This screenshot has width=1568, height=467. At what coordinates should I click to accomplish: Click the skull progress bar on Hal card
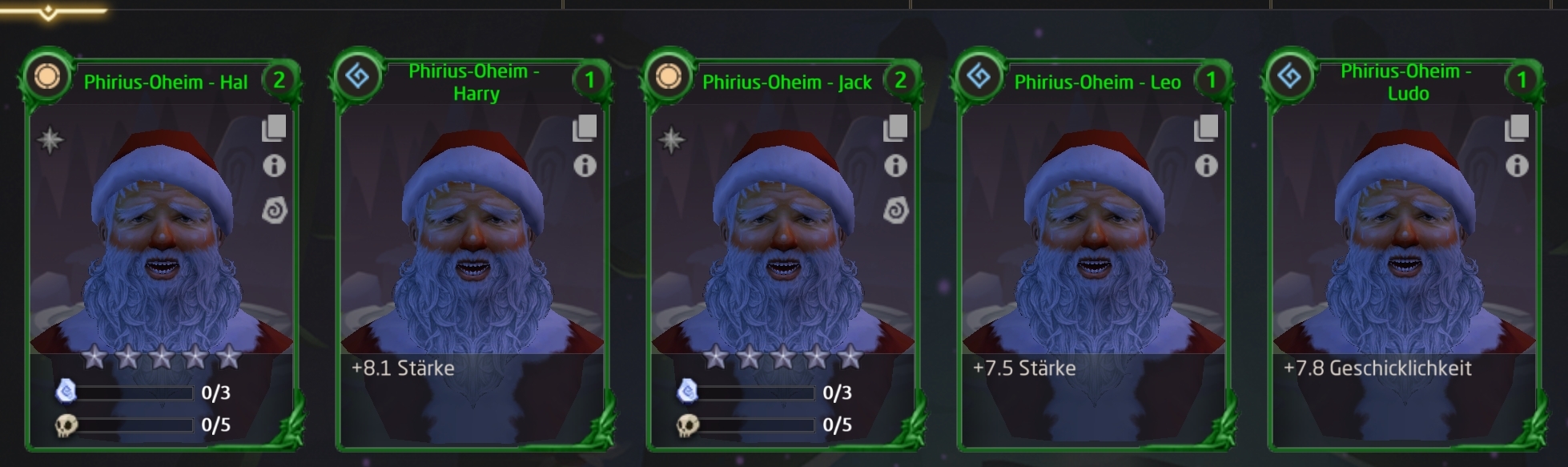[x=135, y=425]
